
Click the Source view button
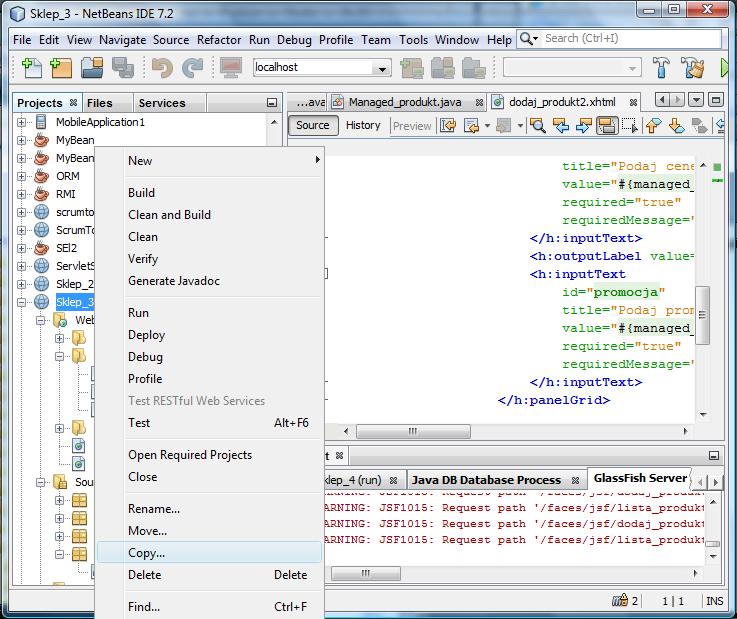(313, 125)
